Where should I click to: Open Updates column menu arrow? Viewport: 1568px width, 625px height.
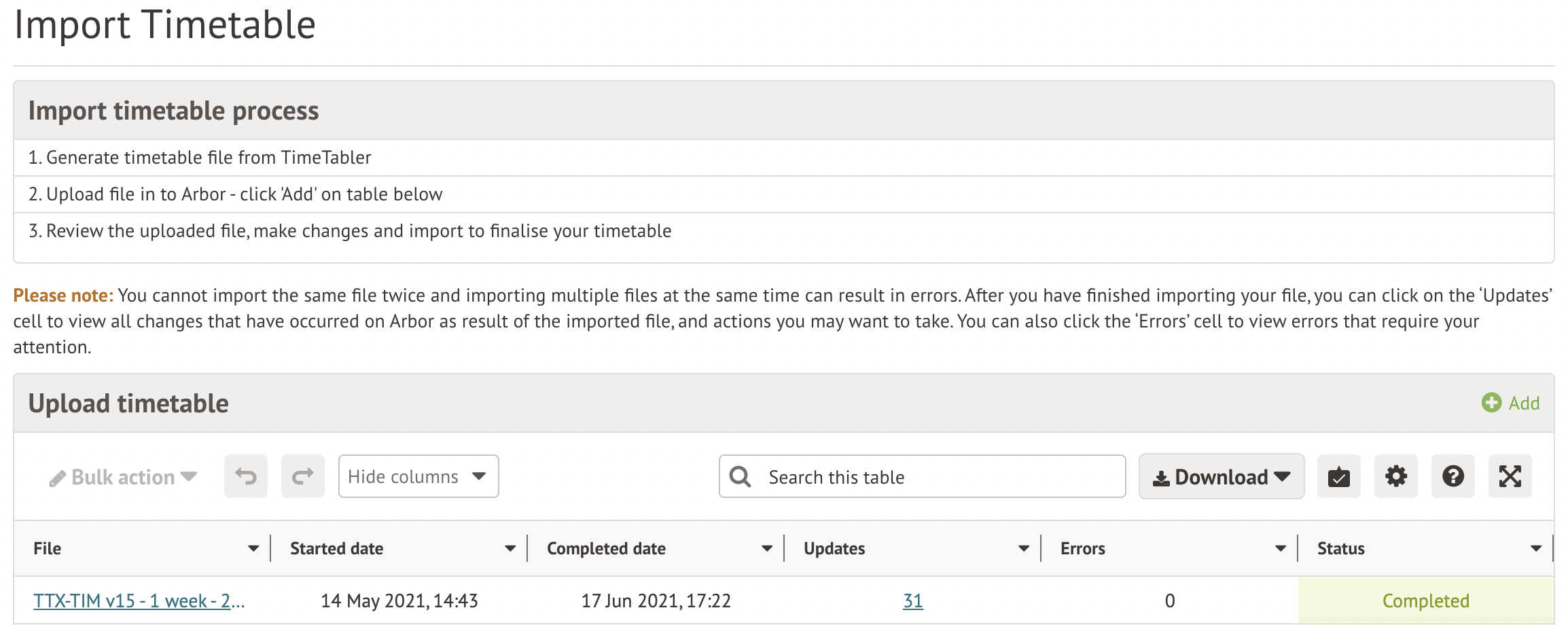click(1024, 548)
